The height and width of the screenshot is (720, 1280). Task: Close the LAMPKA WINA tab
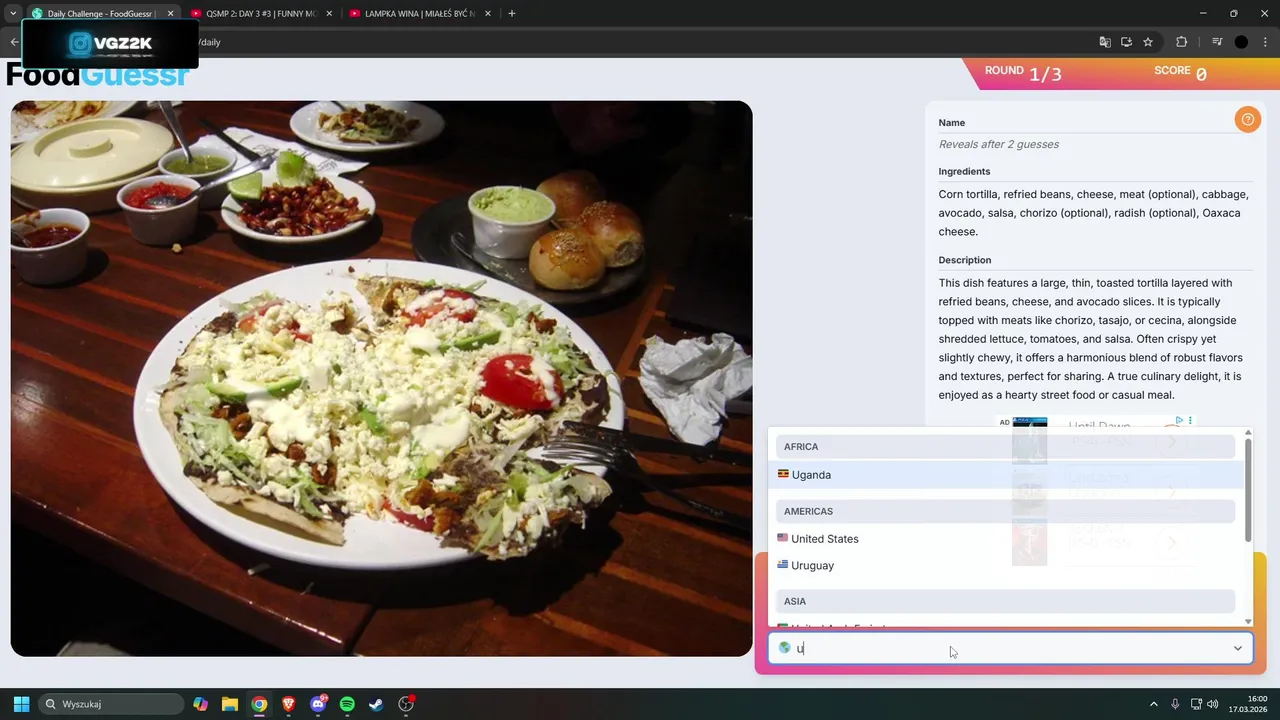tap(489, 14)
